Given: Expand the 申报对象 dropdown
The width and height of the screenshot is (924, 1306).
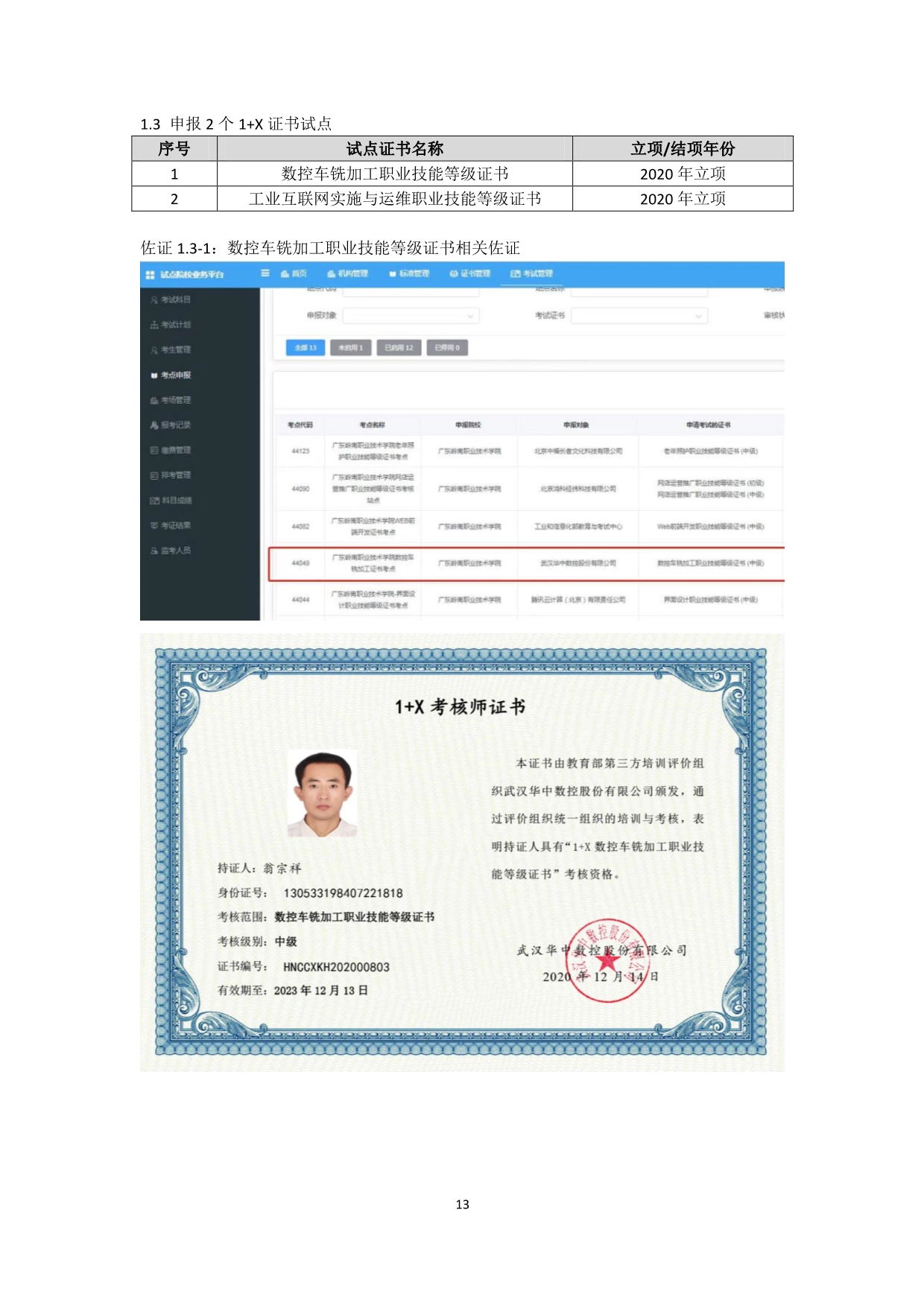Looking at the screenshot, I should 411,316.
